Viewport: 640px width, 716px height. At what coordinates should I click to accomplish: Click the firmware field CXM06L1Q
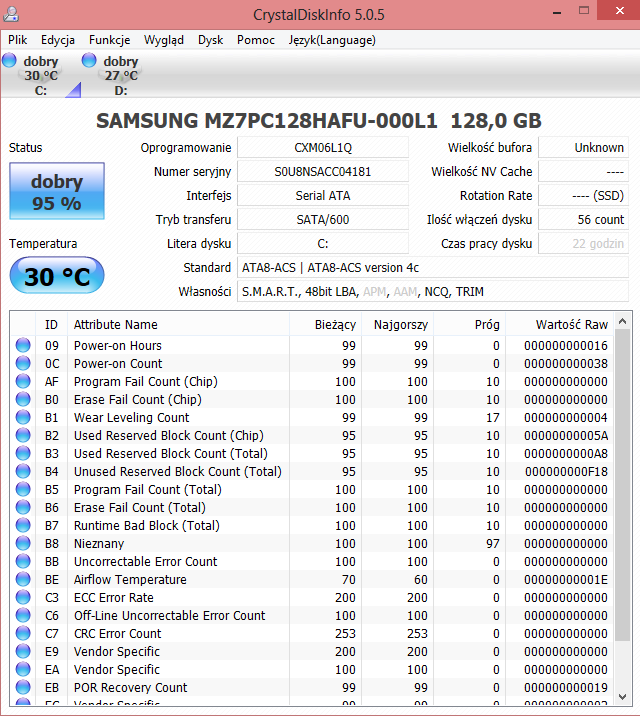[x=323, y=148]
